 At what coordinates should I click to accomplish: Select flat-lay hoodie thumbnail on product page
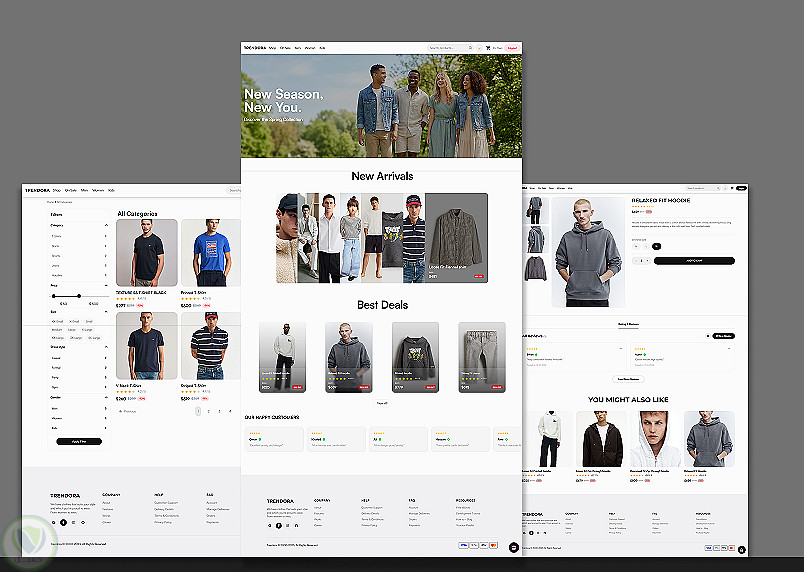click(535, 268)
